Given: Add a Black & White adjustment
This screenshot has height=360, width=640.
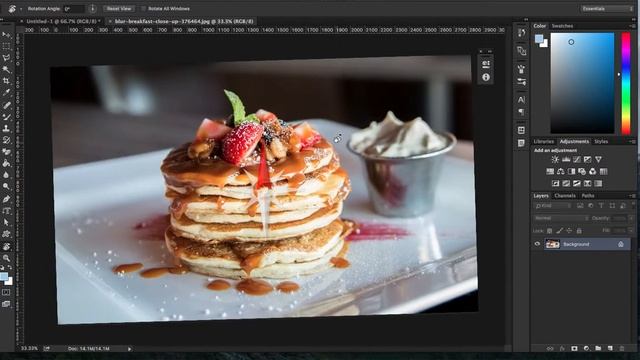Looking at the screenshot, I should tap(571, 171).
